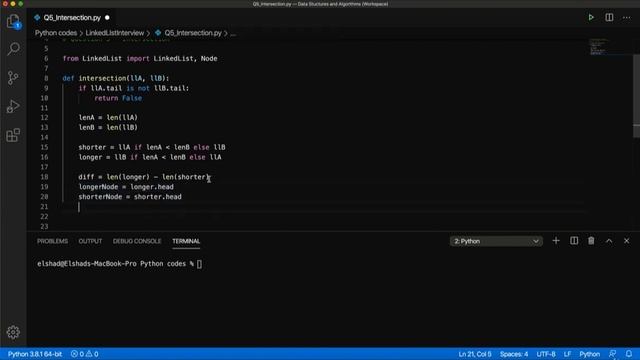Click line number 8 in gutter
This screenshot has height=360, width=640.
46,78
